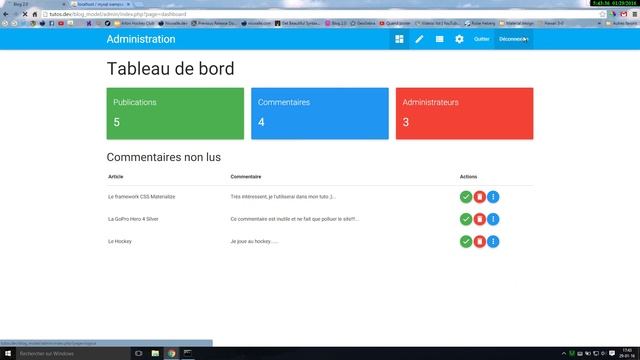
Task: View more on Materialize framework comment
Action: (x=493, y=197)
